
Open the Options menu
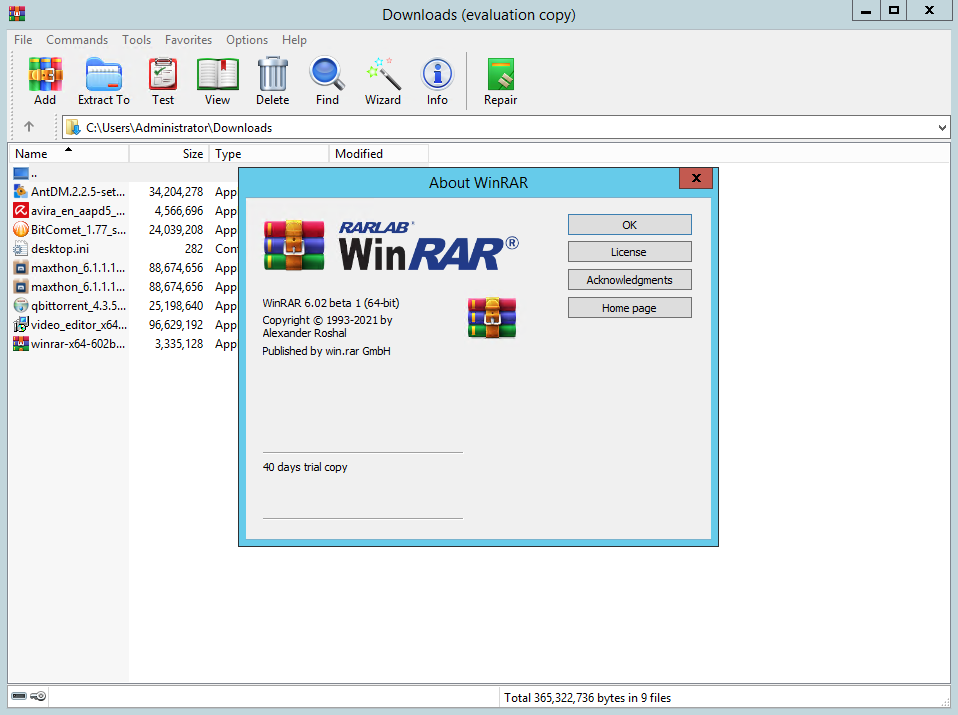(247, 40)
